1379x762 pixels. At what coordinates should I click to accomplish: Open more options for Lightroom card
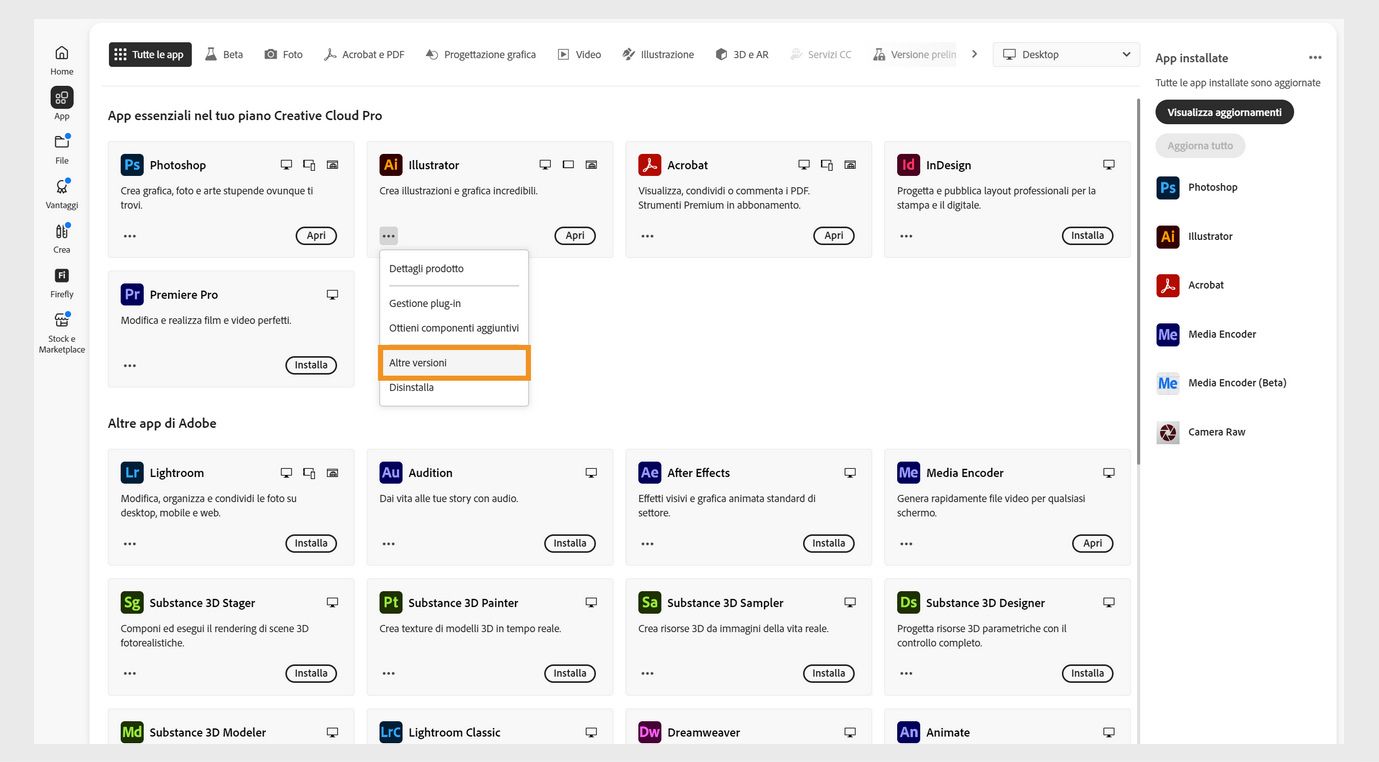130,544
